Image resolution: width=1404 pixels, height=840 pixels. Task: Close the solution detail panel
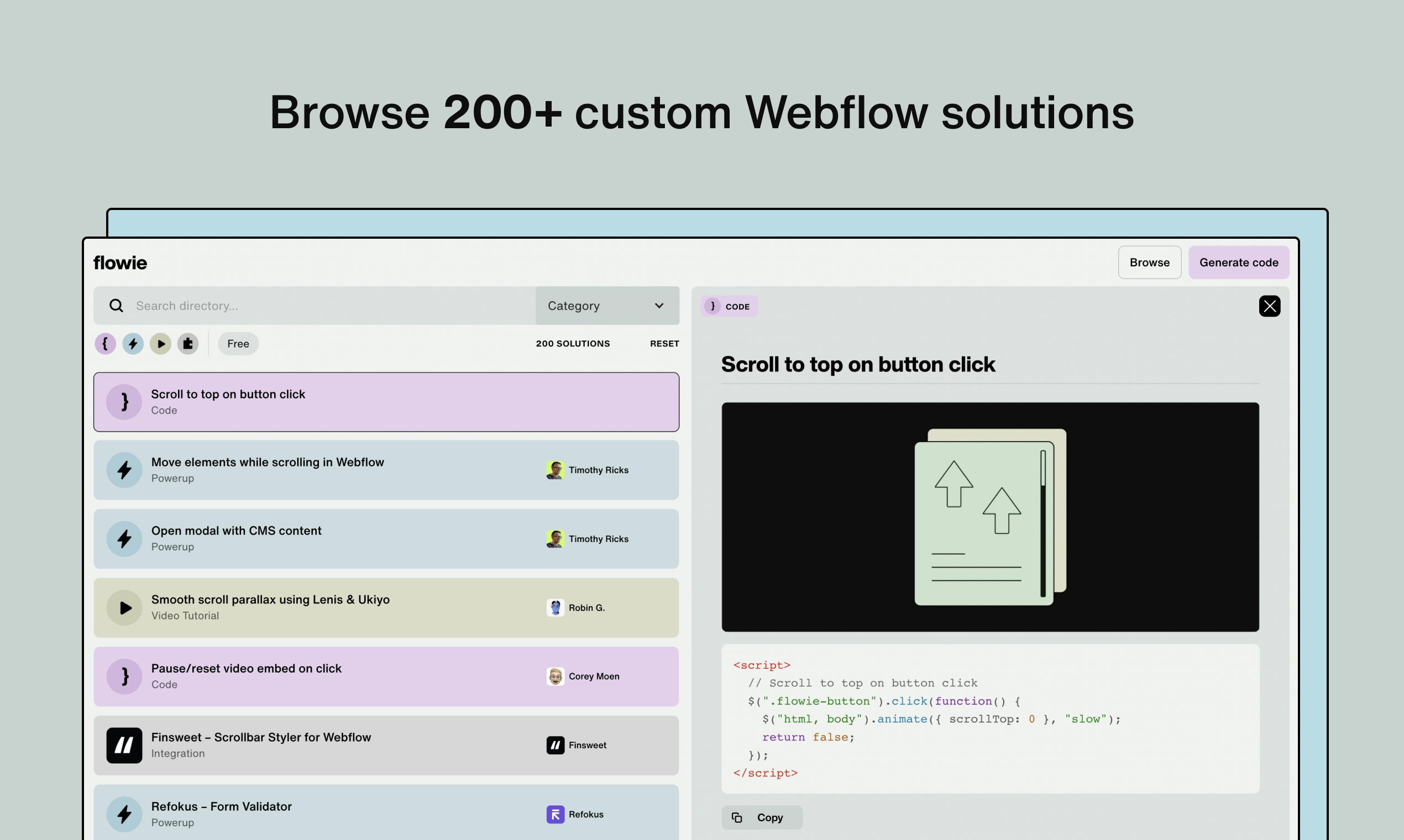pyautogui.click(x=1269, y=306)
